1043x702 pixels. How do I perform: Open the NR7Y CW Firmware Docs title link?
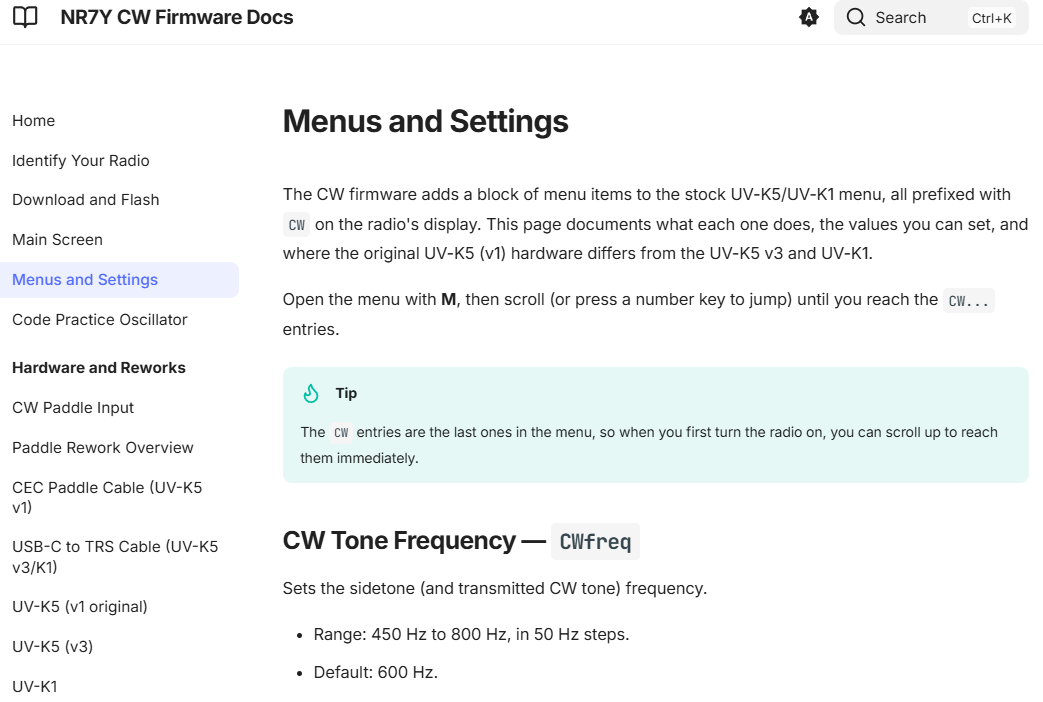point(176,17)
